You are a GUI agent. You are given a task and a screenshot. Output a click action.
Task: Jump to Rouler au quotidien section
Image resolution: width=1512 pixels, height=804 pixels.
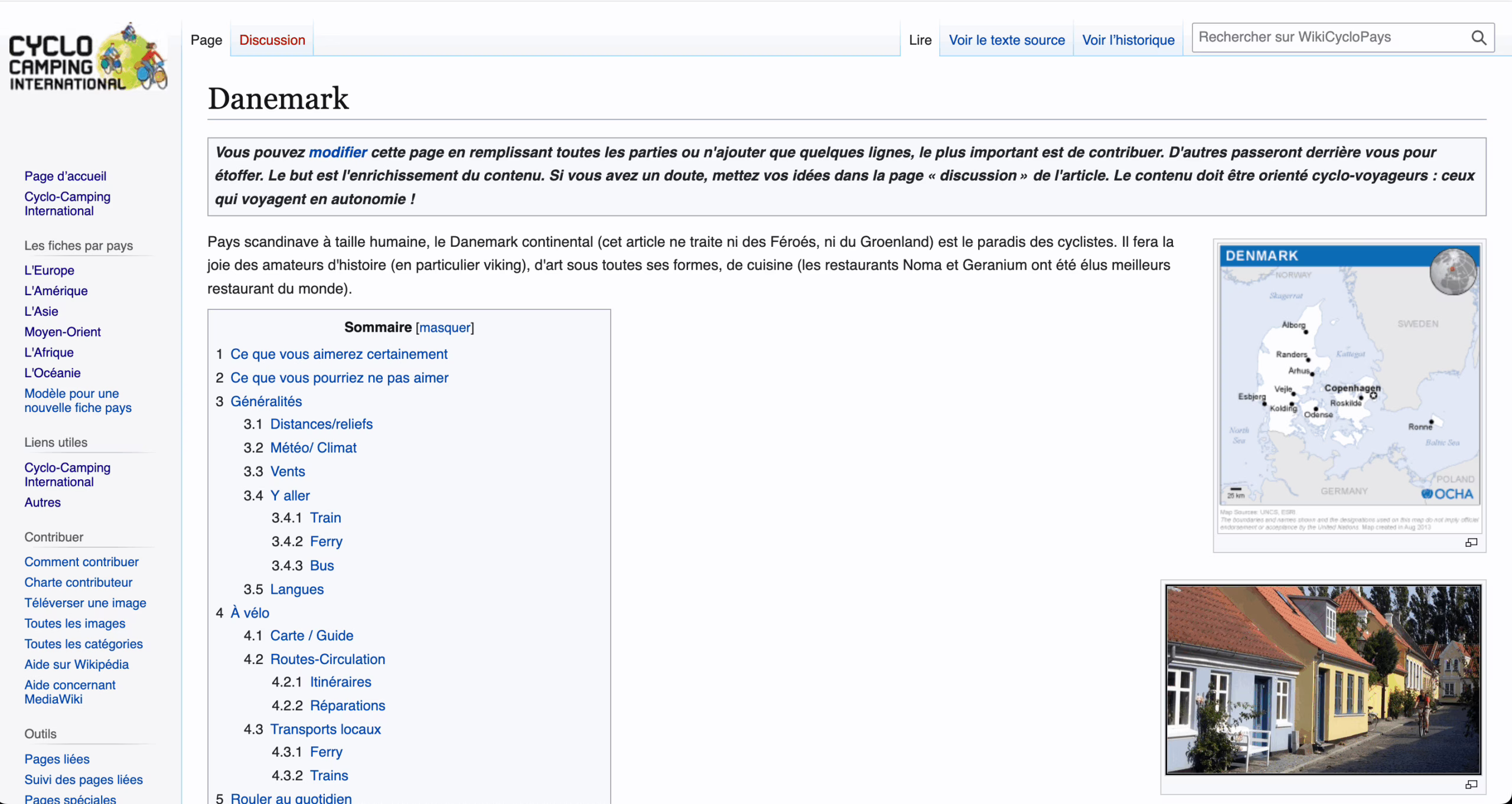pos(291,798)
